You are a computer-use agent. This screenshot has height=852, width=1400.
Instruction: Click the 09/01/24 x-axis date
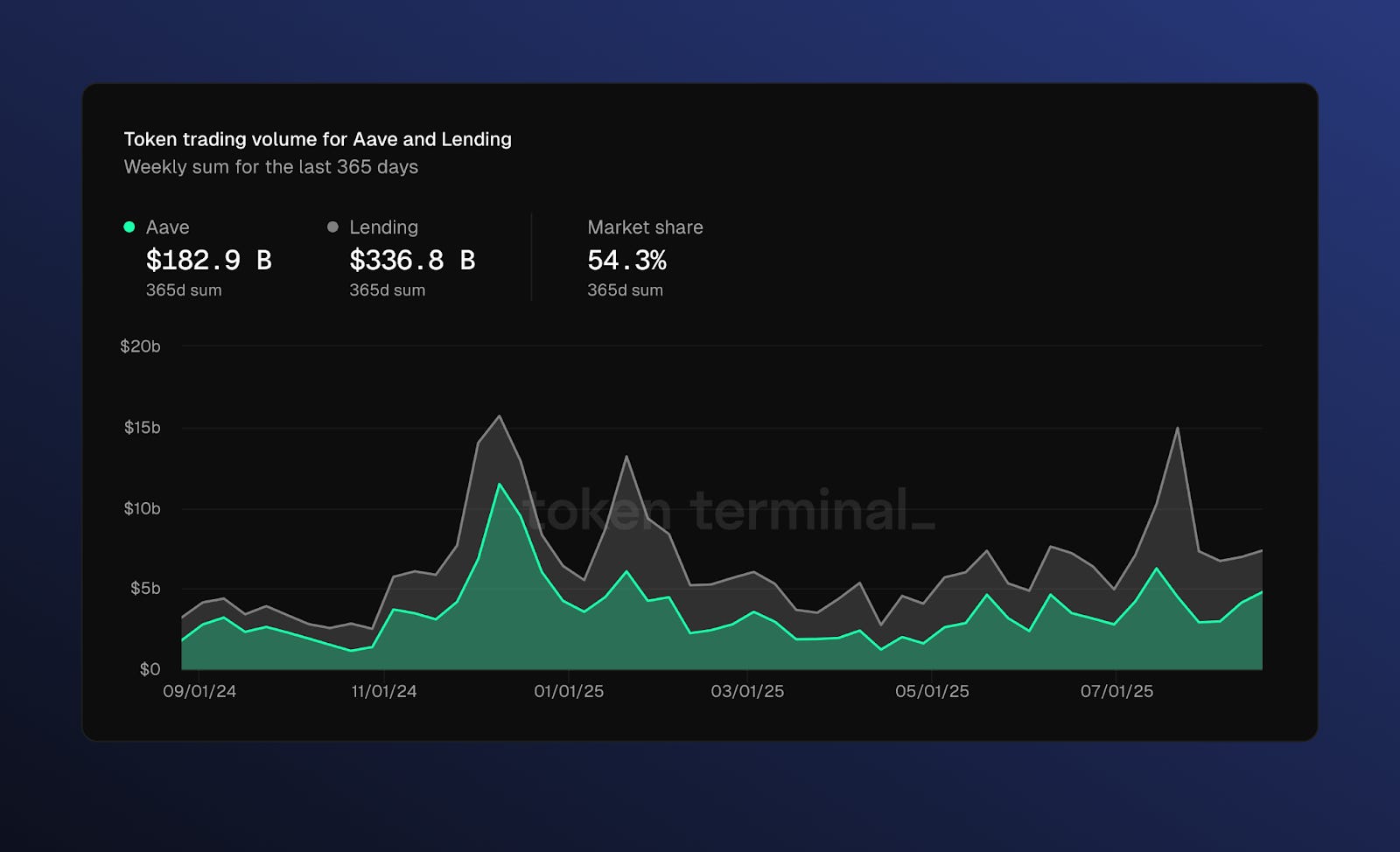(x=199, y=691)
